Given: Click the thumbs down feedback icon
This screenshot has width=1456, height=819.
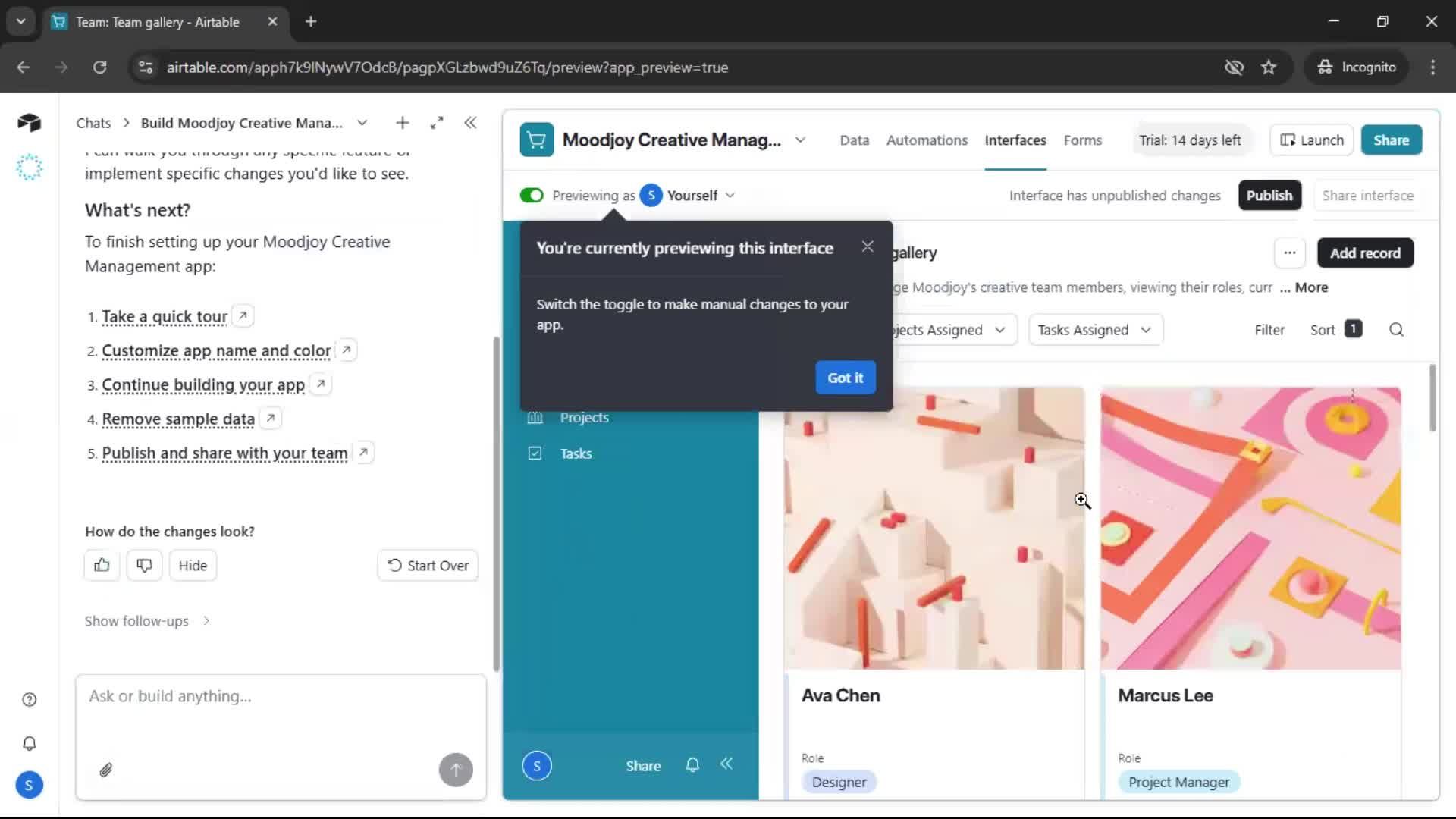Looking at the screenshot, I should (x=144, y=565).
